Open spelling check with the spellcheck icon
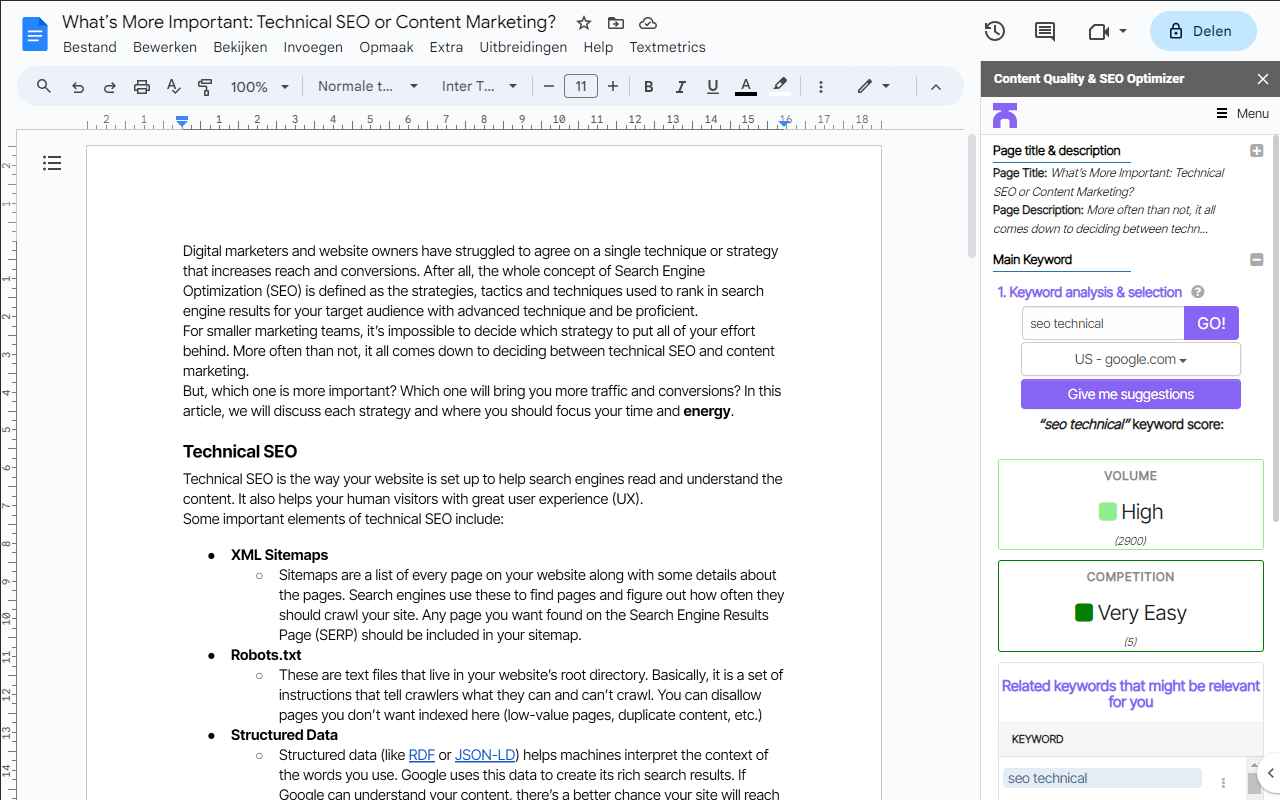Image resolution: width=1280 pixels, height=800 pixels. coord(173,86)
